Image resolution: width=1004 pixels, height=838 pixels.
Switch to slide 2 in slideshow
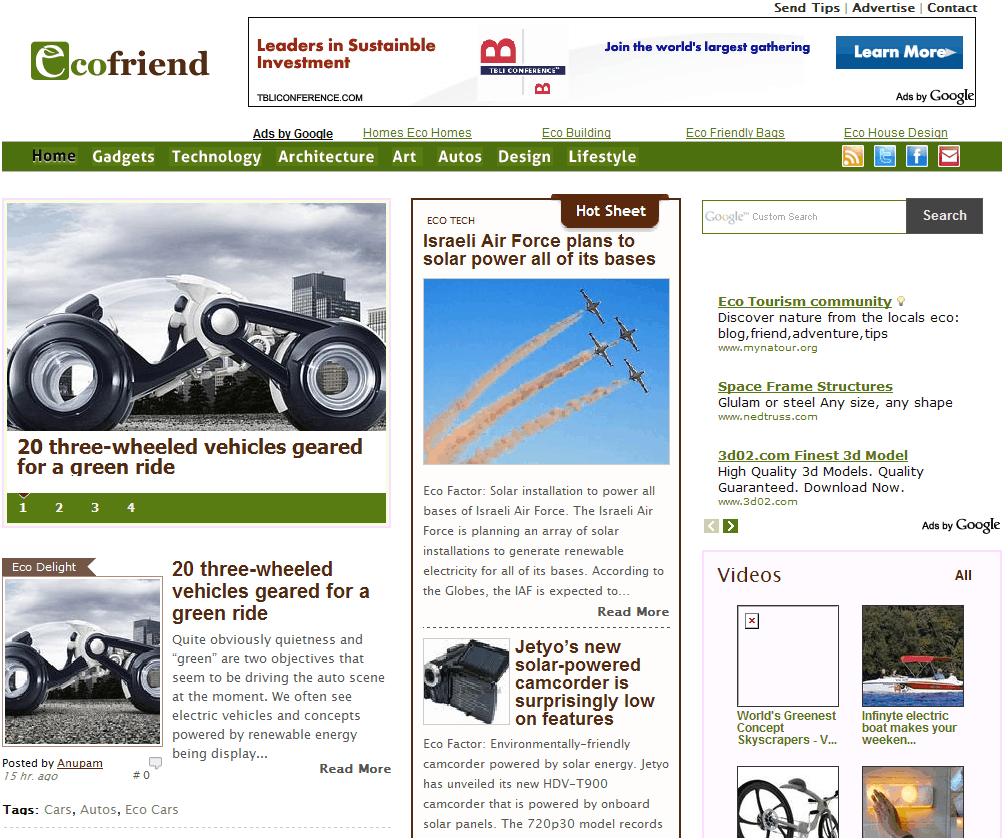tap(59, 508)
